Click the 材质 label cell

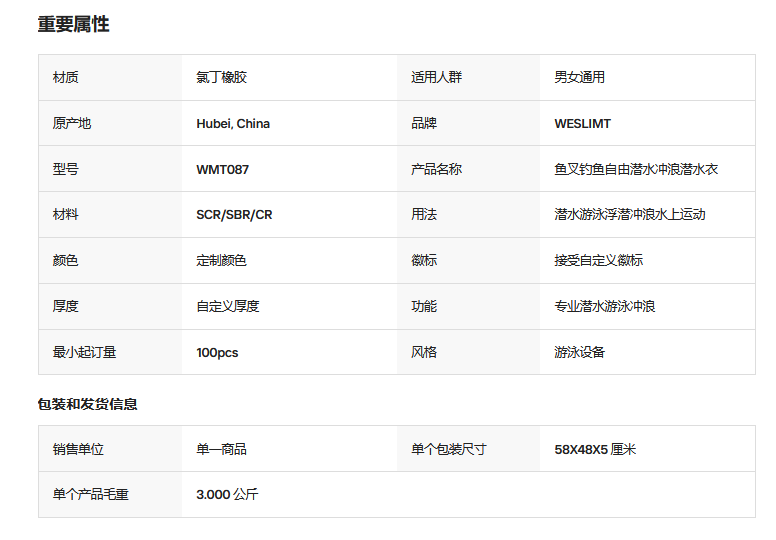[x=110, y=78]
